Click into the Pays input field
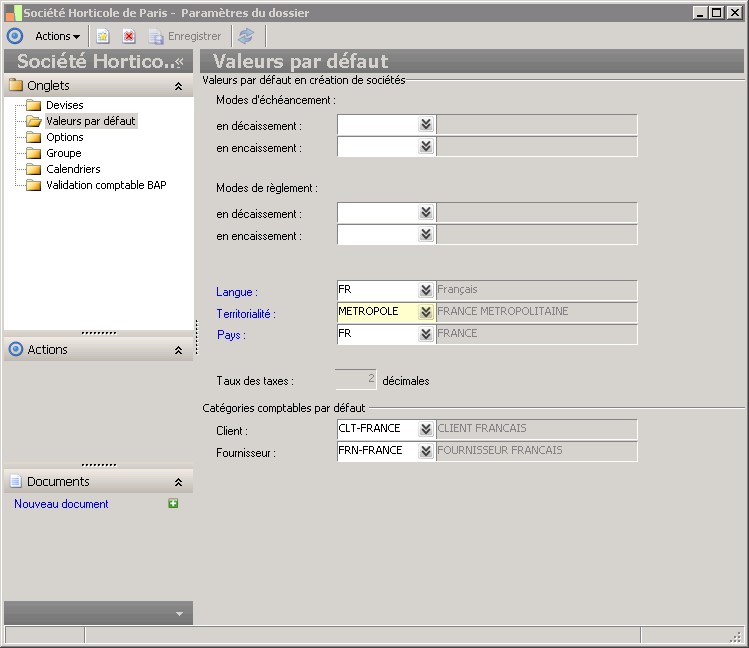 tap(376, 334)
